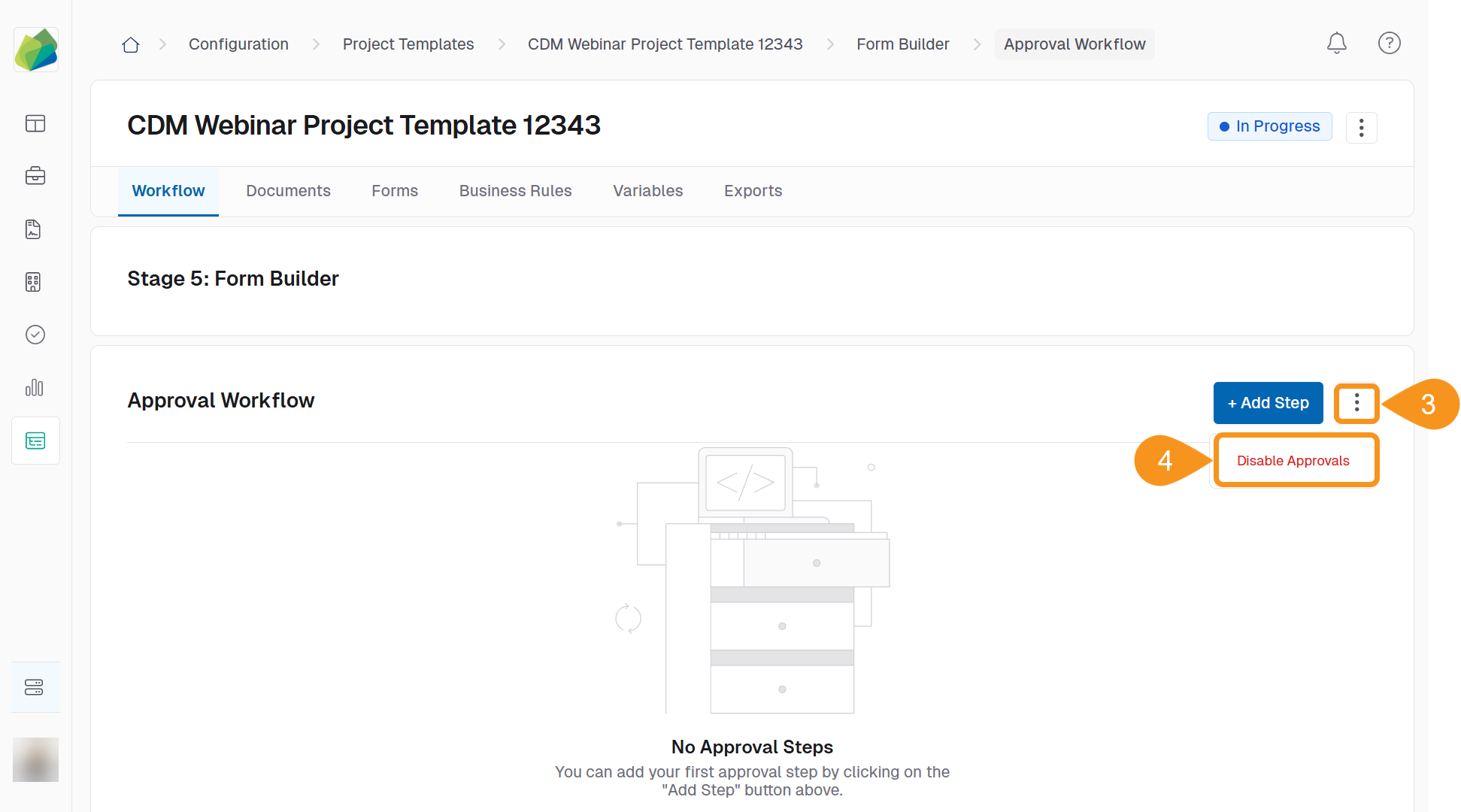This screenshot has height=812, width=1461.
Task: Open the bar chart analytics icon
Action: tap(35, 388)
